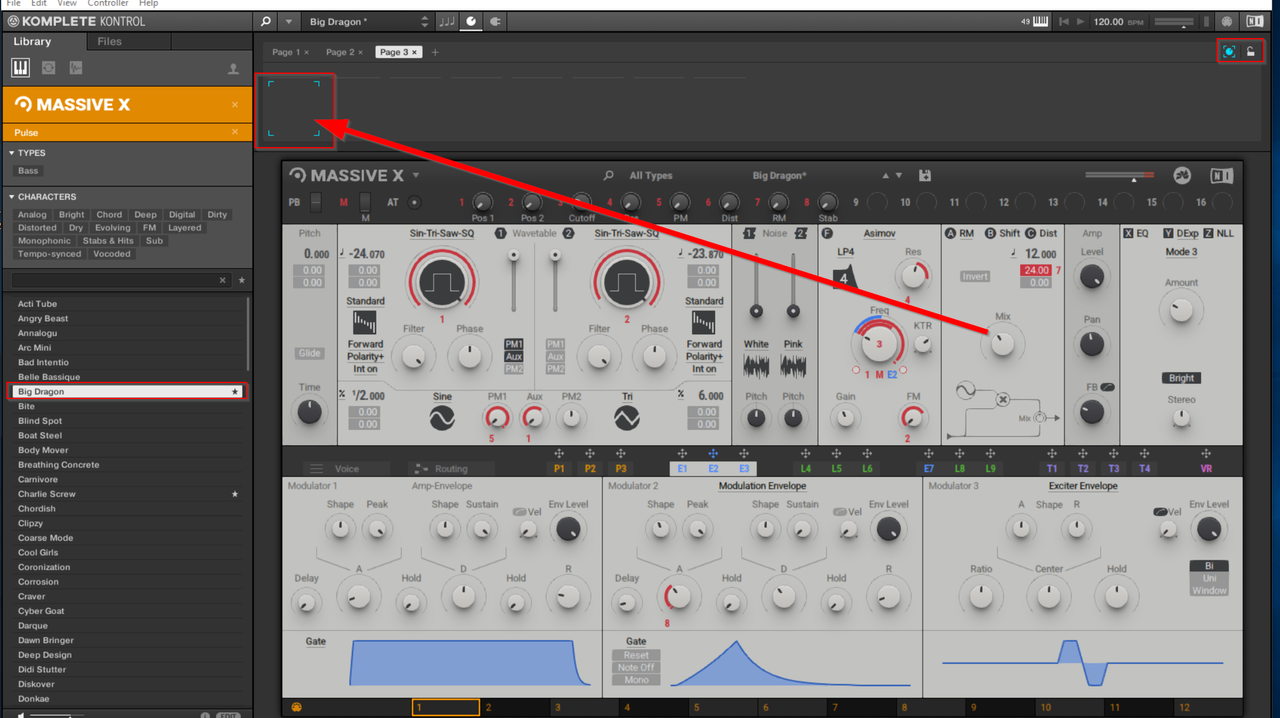Select the Page 2 tab
Image resolution: width=1280 pixels, height=718 pixels.
(343, 52)
